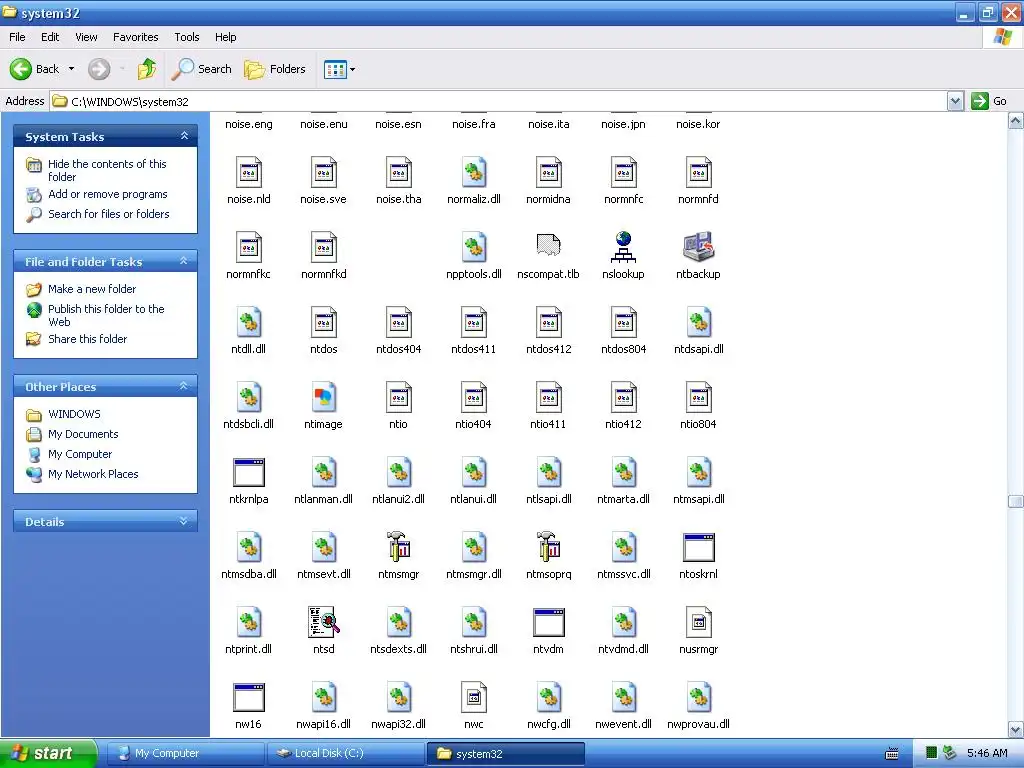Click the ntprint.dll file icon
Screen dimensions: 1024x768
click(248, 622)
